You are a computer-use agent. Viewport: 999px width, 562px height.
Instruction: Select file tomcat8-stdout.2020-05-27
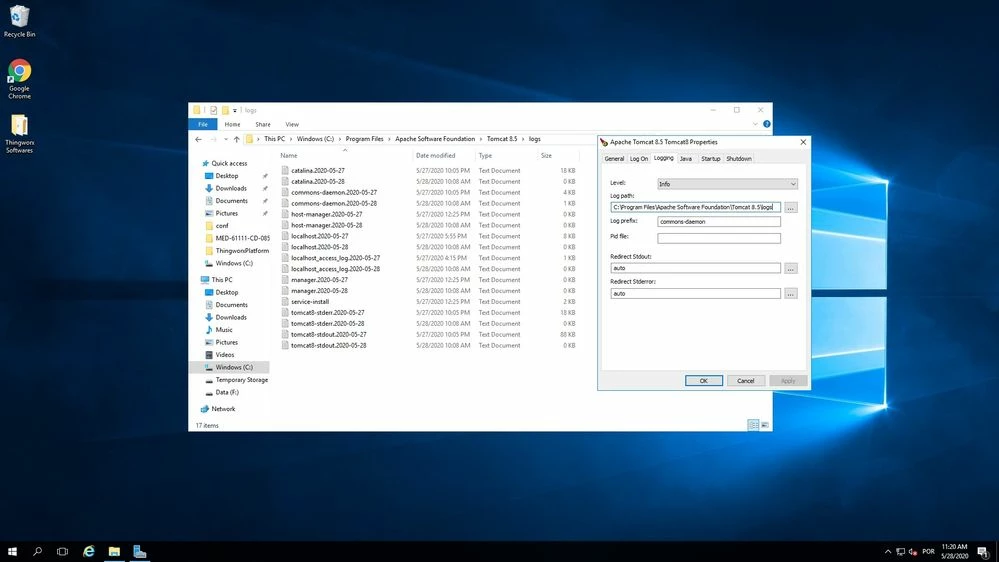pos(328,335)
